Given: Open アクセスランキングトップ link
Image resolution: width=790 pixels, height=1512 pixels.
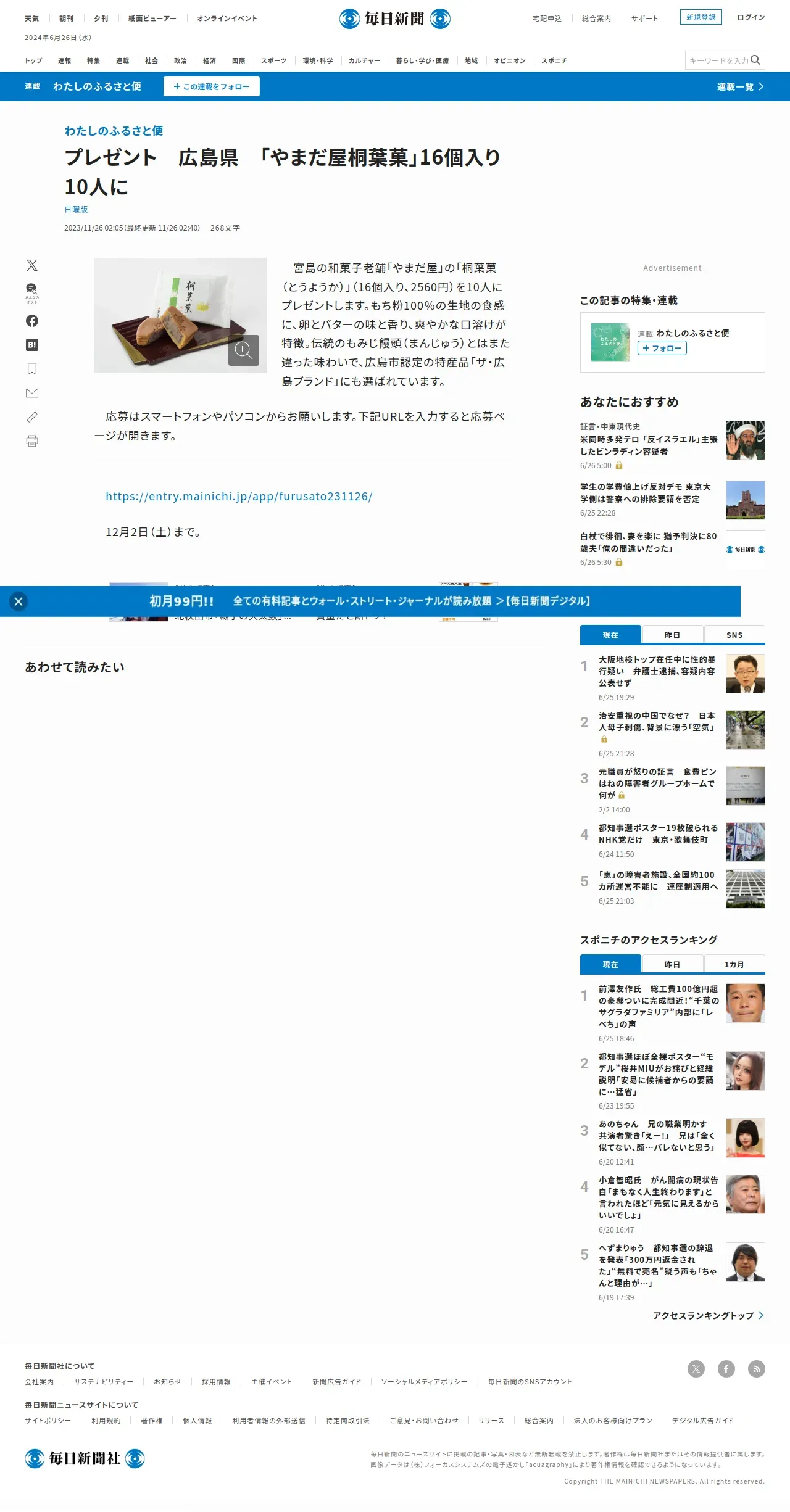Looking at the screenshot, I should 709,1315.
